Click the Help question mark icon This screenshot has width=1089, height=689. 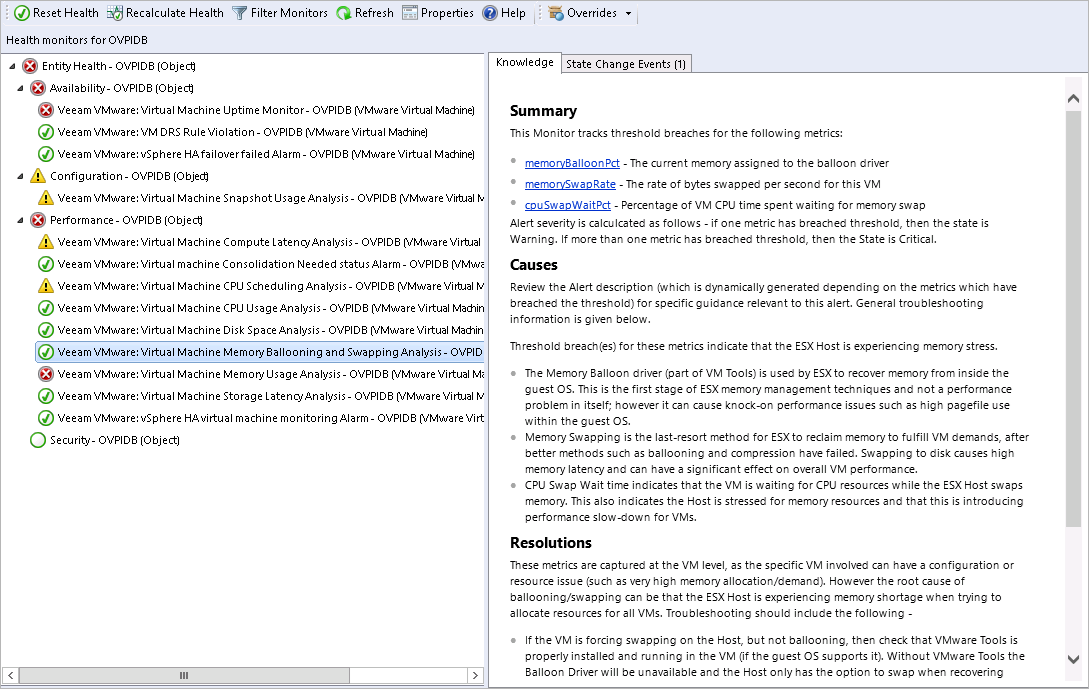(x=490, y=13)
